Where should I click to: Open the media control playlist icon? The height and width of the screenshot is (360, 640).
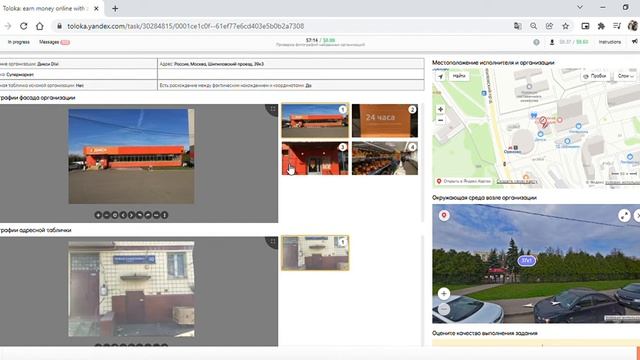click(617, 26)
